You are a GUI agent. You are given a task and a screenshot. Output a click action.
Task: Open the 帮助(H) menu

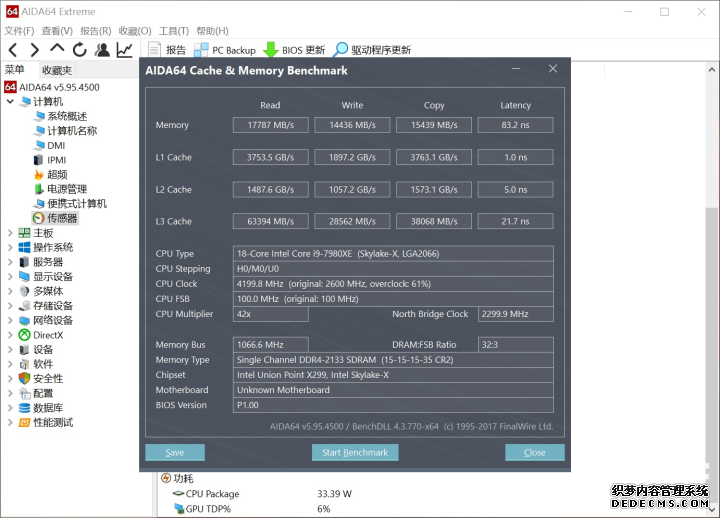pyautogui.click(x=212, y=31)
